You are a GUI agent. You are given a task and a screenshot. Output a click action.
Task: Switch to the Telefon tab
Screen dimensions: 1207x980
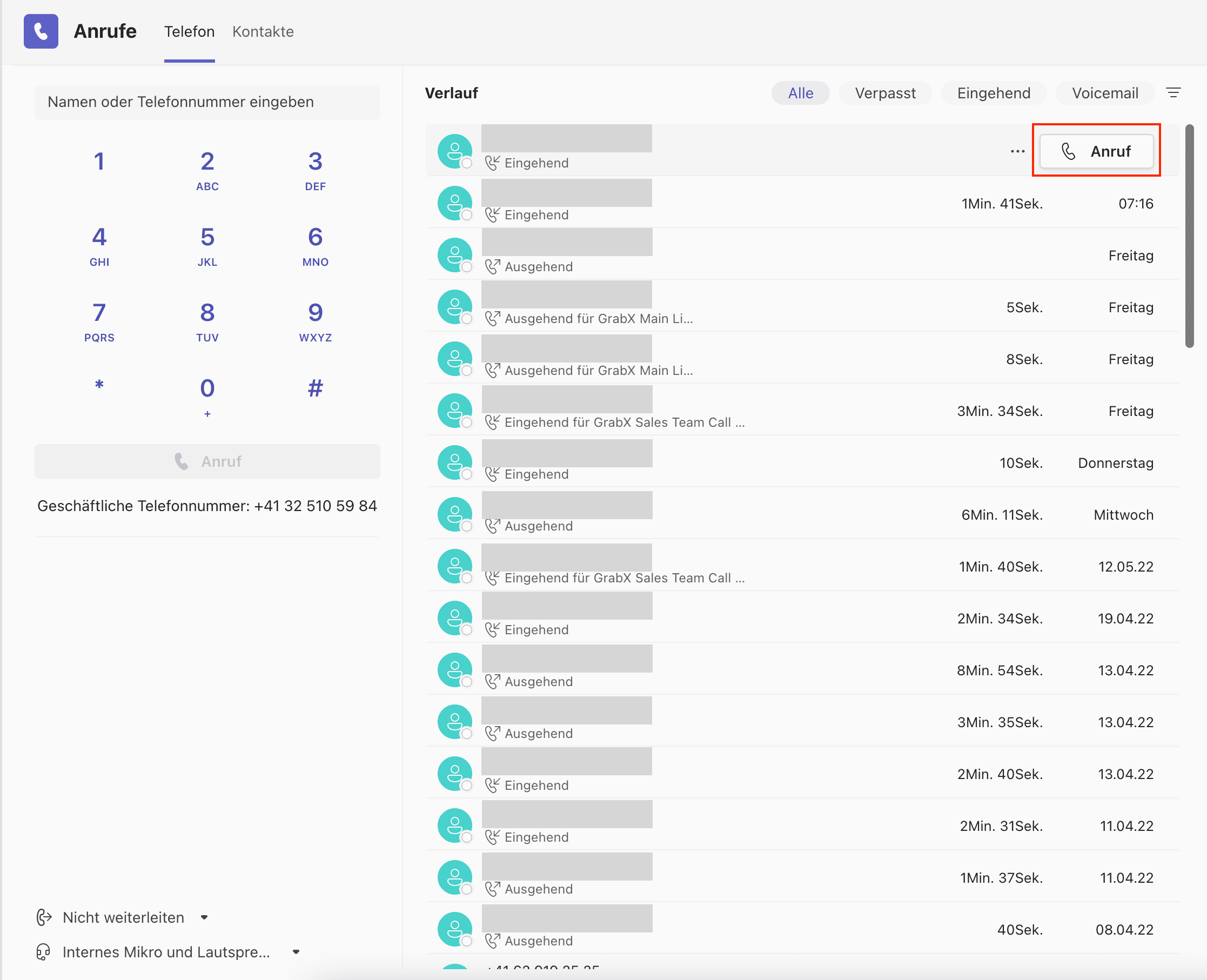189,32
